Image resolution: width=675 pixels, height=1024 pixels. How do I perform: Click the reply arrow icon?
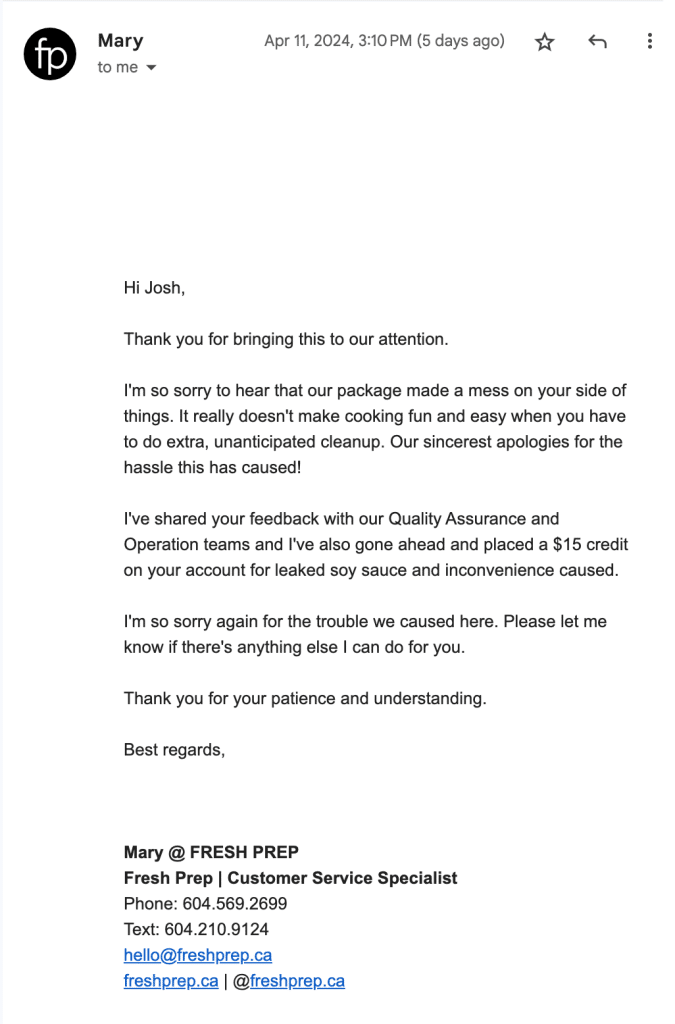coord(598,42)
